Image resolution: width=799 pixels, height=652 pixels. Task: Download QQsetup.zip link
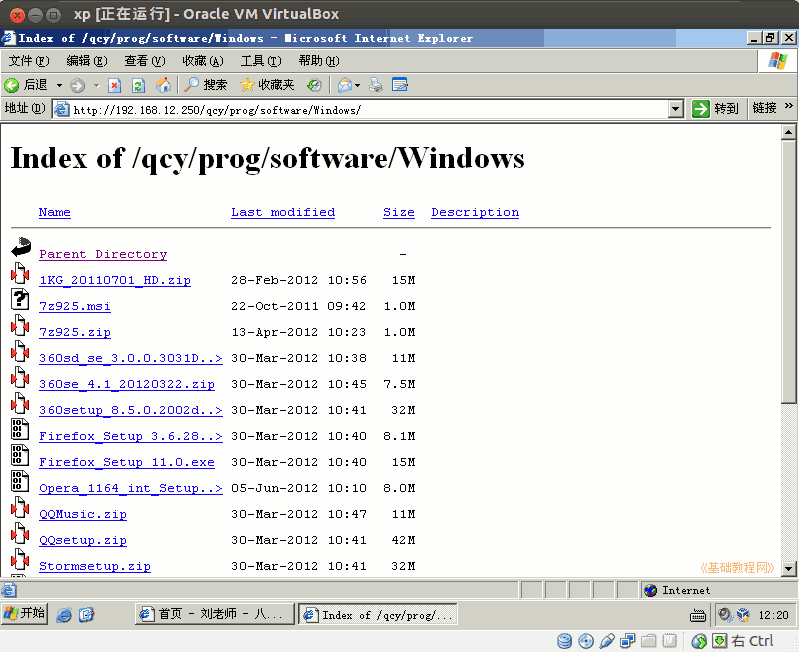83,540
